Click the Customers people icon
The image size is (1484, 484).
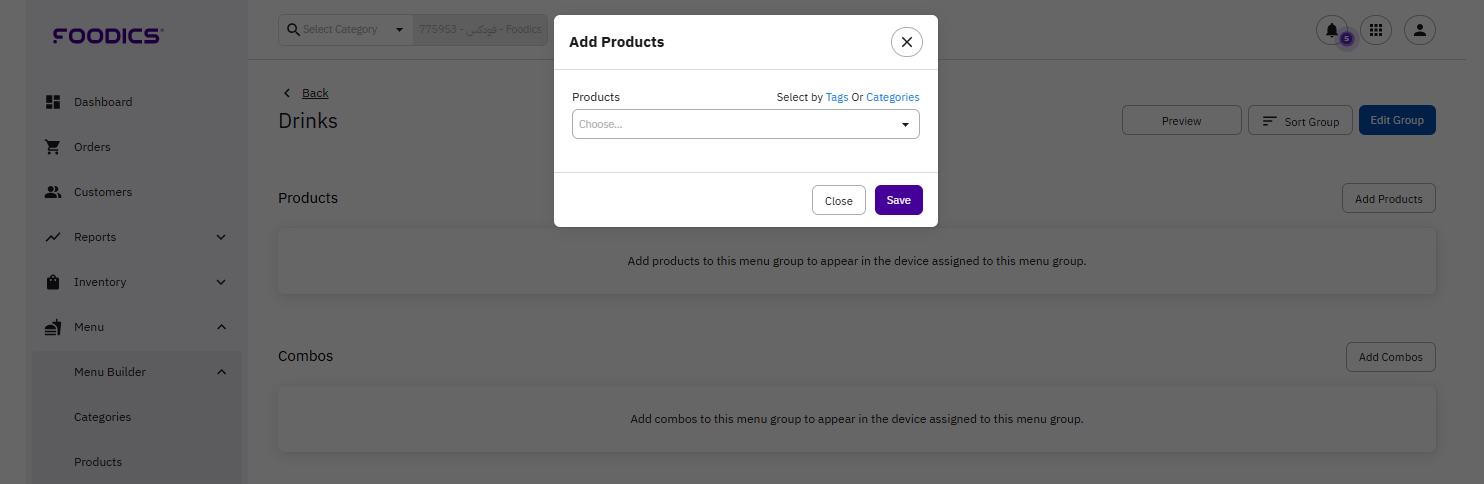pos(53,192)
